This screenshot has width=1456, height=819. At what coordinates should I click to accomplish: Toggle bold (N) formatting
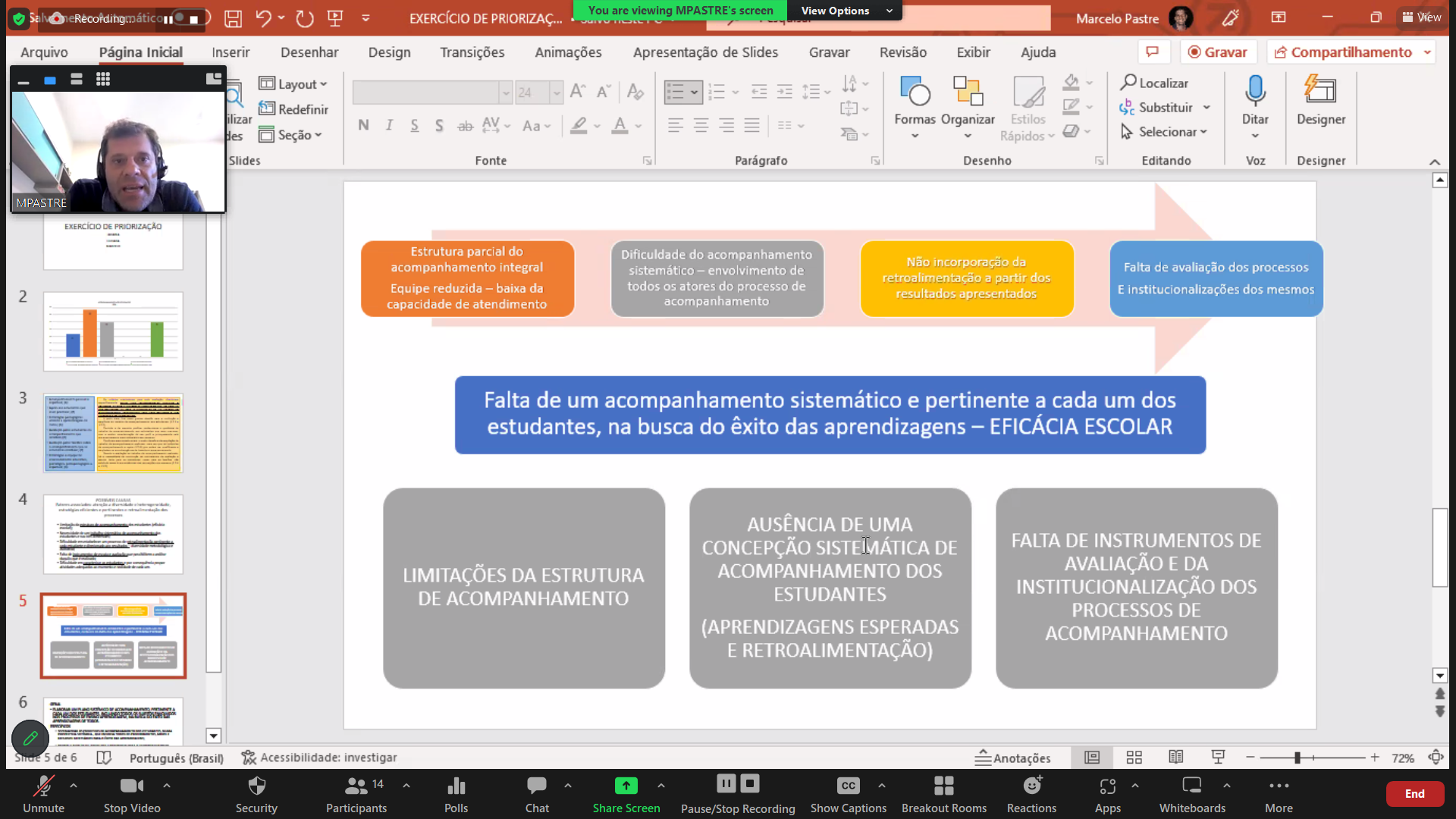point(363,125)
